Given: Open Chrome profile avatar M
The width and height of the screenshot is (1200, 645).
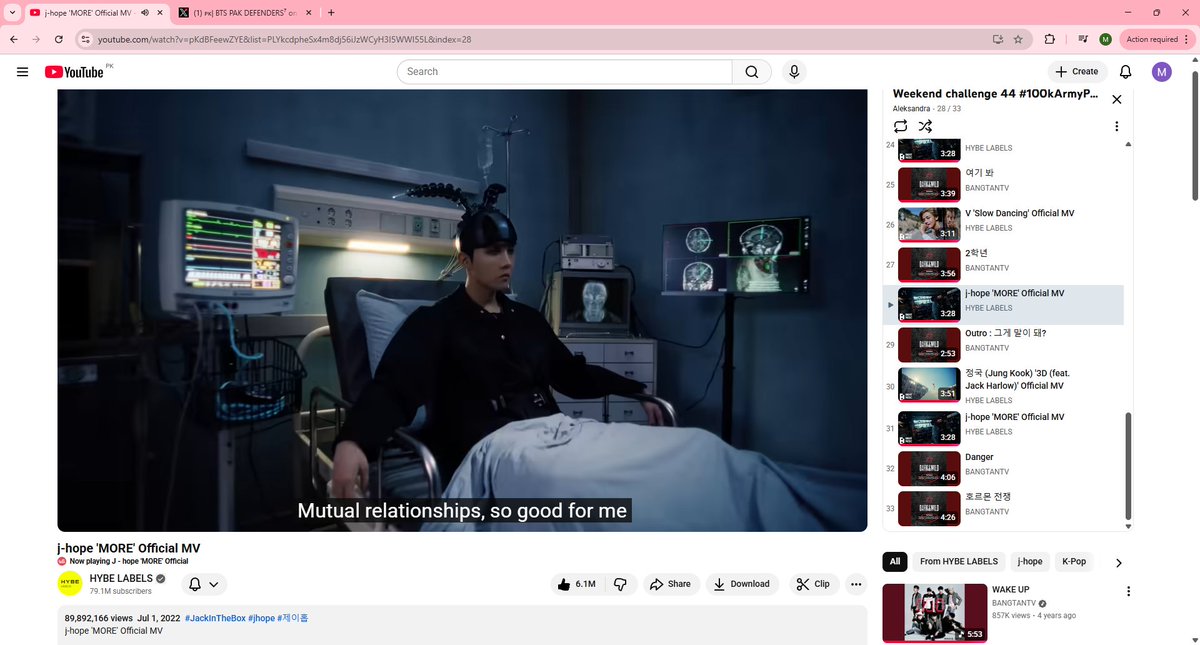Looking at the screenshot, I should click(x=1105, y=39).
